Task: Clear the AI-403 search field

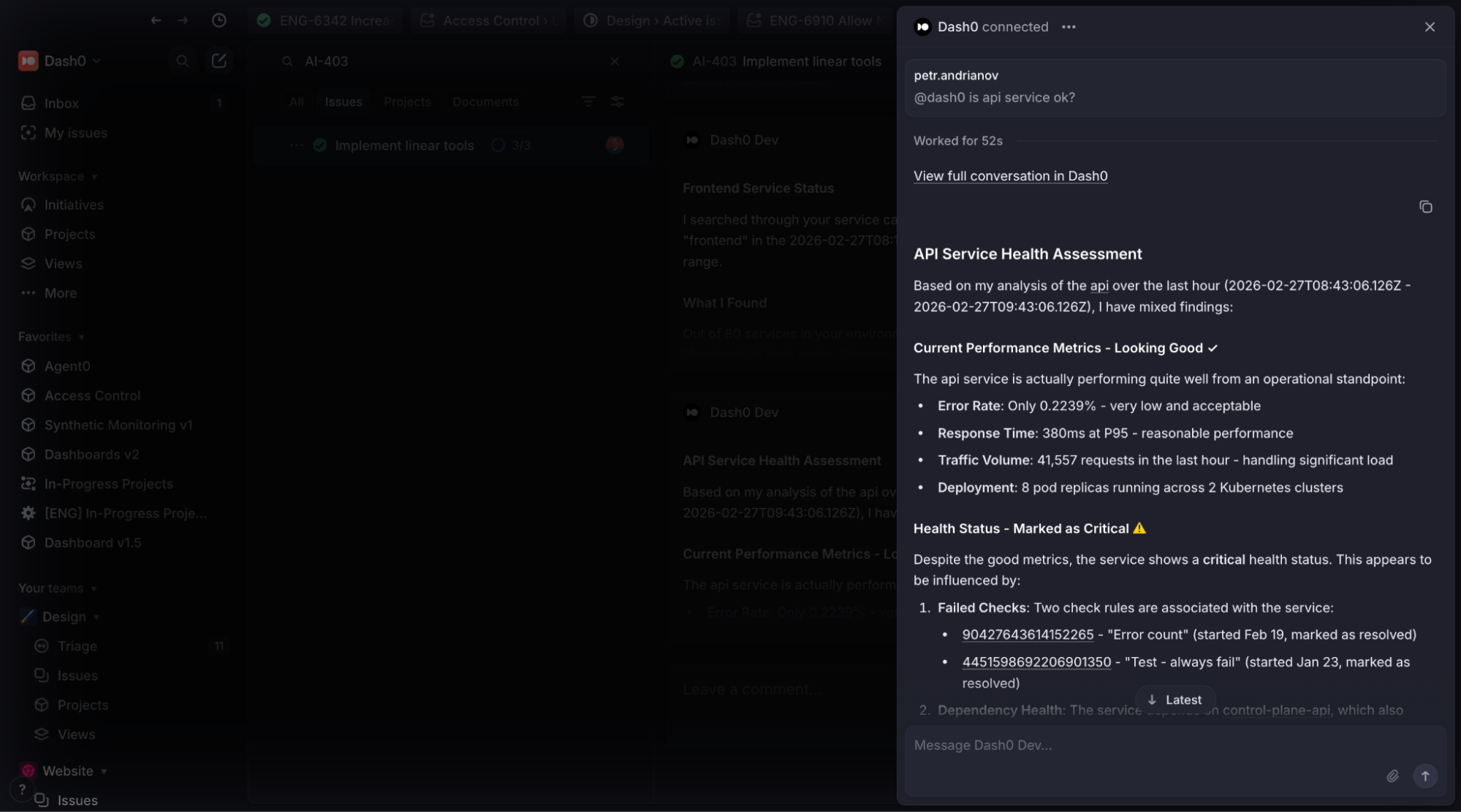Action: click(x=615, y=61)
